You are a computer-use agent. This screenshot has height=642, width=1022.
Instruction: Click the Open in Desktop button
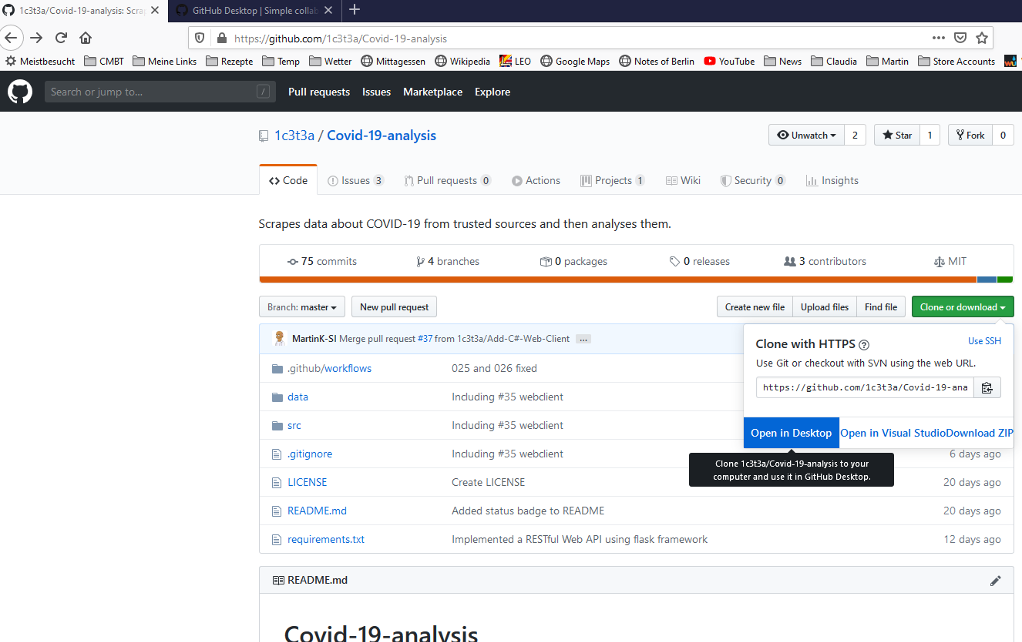(x=791, y=433)
